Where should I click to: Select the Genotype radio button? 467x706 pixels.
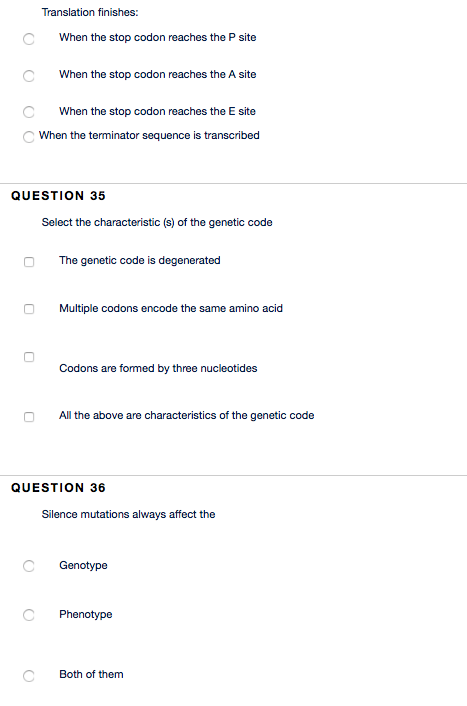(x=29, y=566)
